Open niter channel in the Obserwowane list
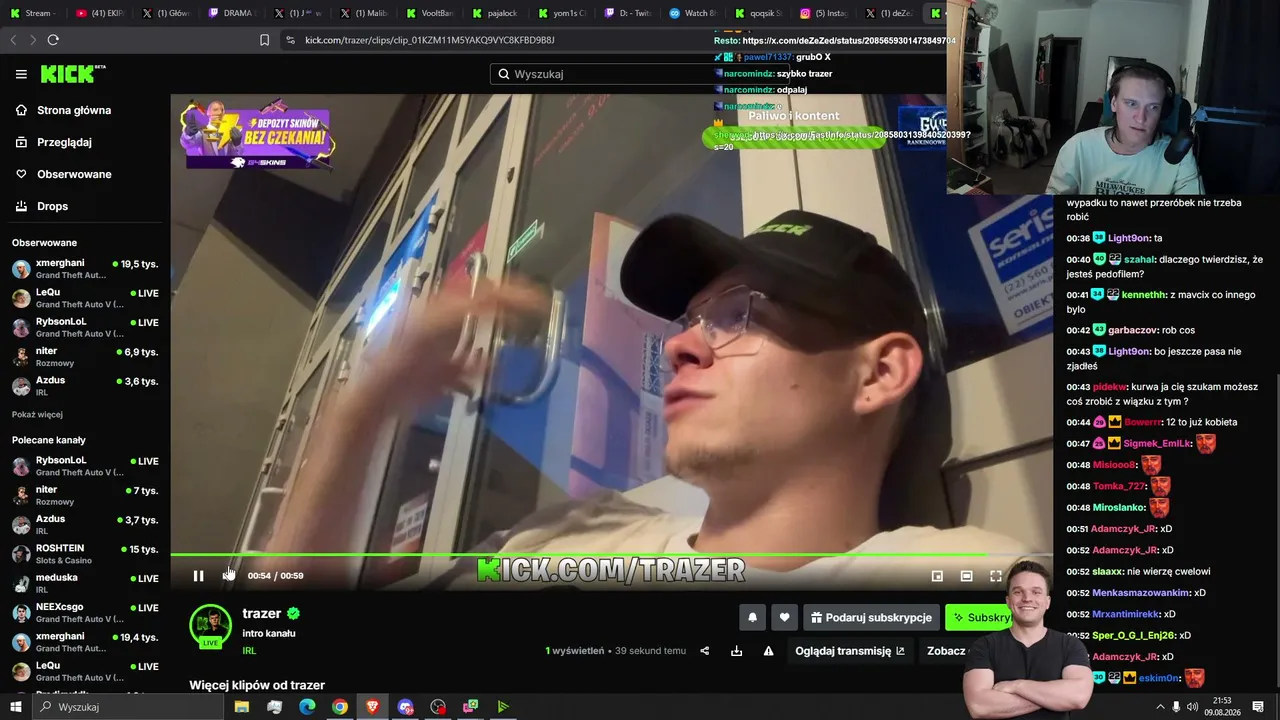The image size is (1280, 720). (x=85, y=357)
